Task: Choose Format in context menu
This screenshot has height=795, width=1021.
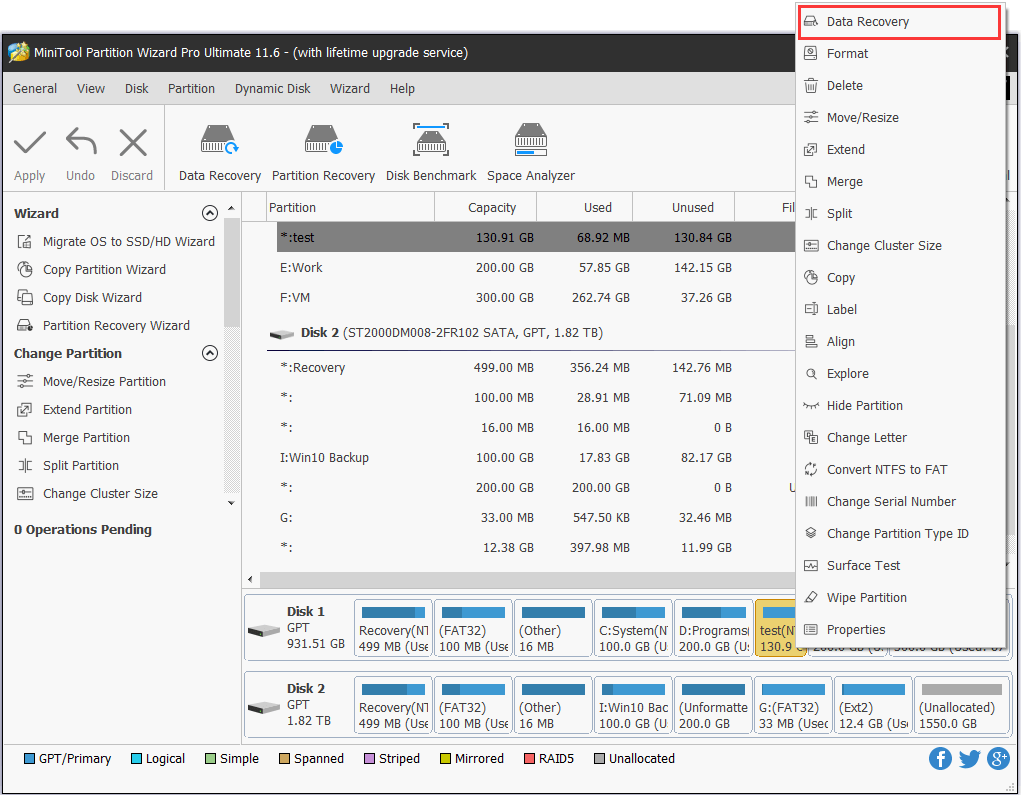Action: [x=899, y=53]
